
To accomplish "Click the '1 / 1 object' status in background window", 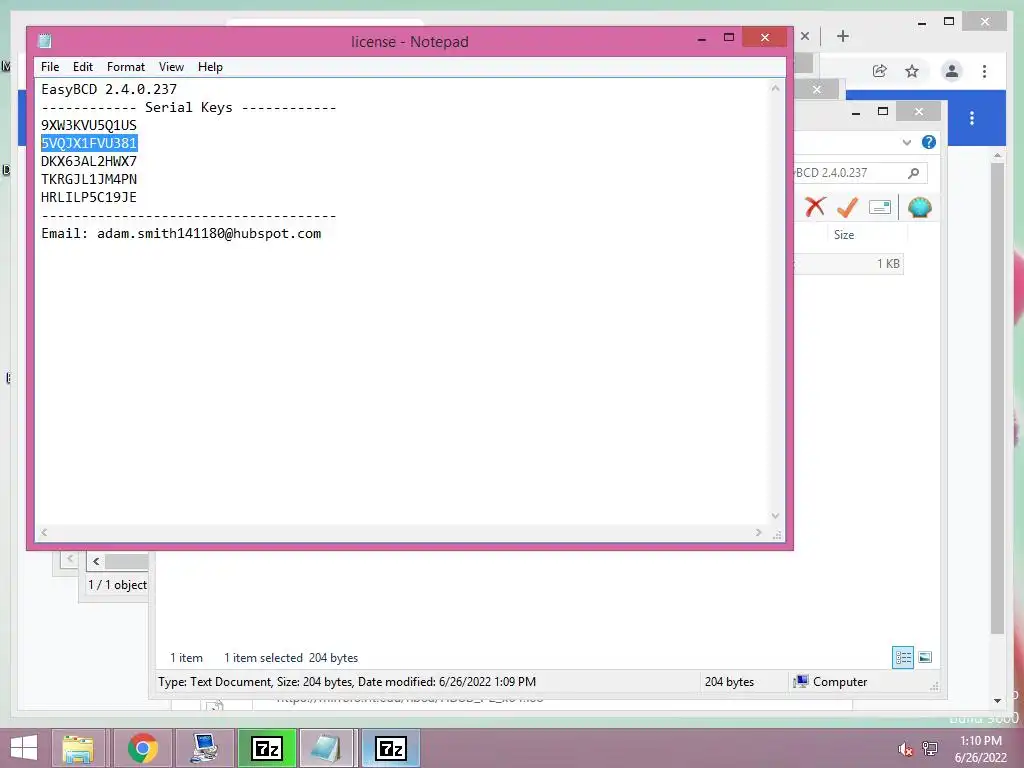I will point(118,584).
